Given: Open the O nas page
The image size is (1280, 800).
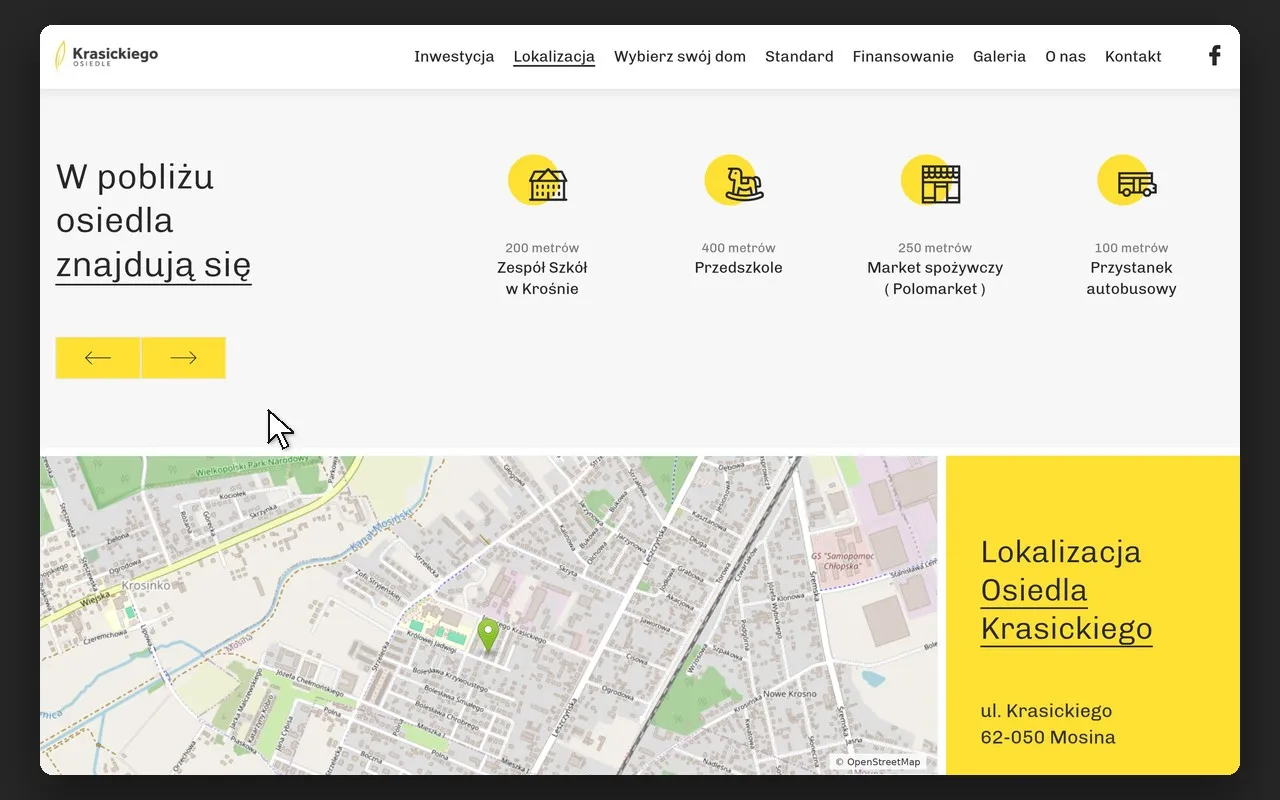Looking at the screenshot, I should [x=1066, y=57].
